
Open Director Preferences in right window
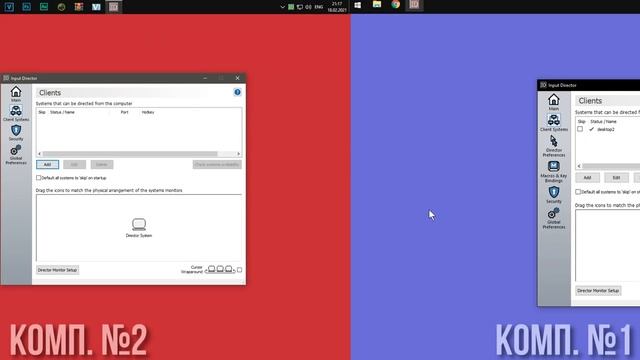(553, 146)
